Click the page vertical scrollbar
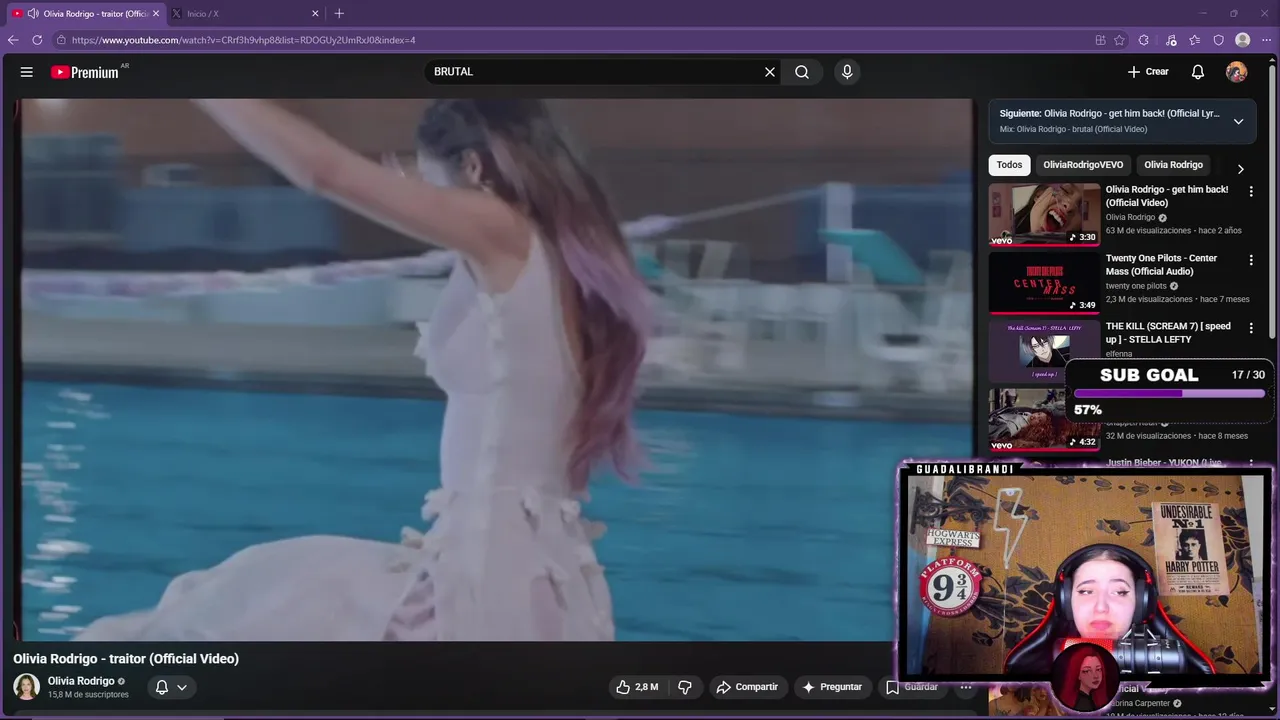 (1272, 200)
